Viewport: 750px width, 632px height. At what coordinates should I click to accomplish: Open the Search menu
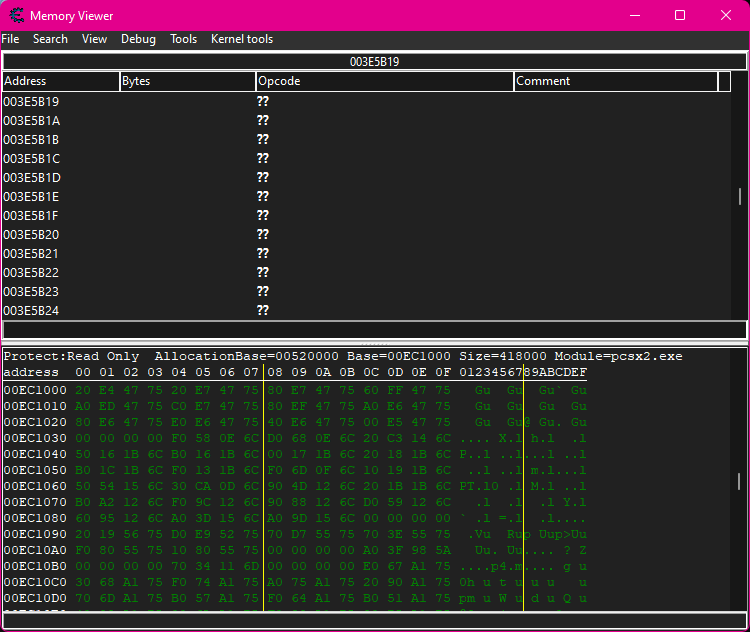pyautogui.click(x=50, y=39)
